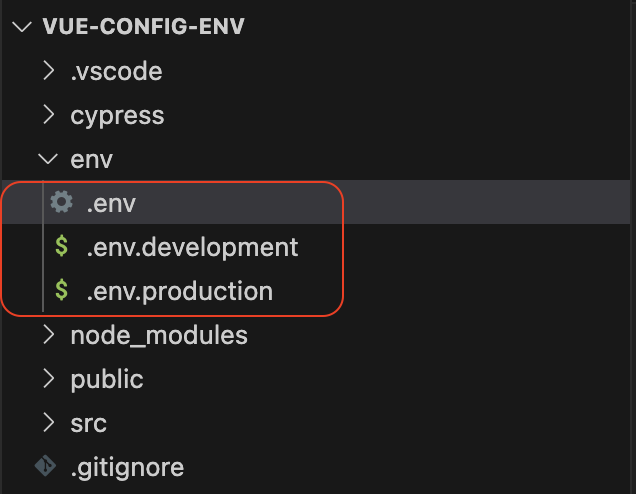Select the cypress folder name
This screenshot has width=636, height=494.
click(117, 115)
